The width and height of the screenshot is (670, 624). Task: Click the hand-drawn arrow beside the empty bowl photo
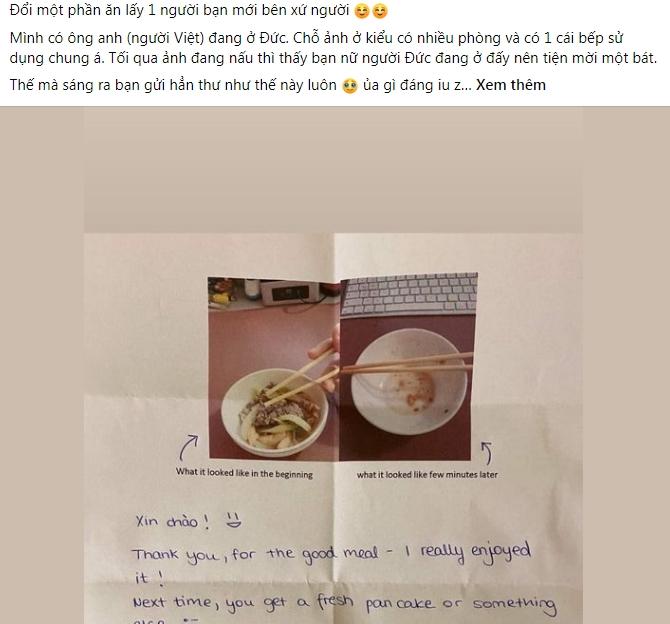click(487, 453)
